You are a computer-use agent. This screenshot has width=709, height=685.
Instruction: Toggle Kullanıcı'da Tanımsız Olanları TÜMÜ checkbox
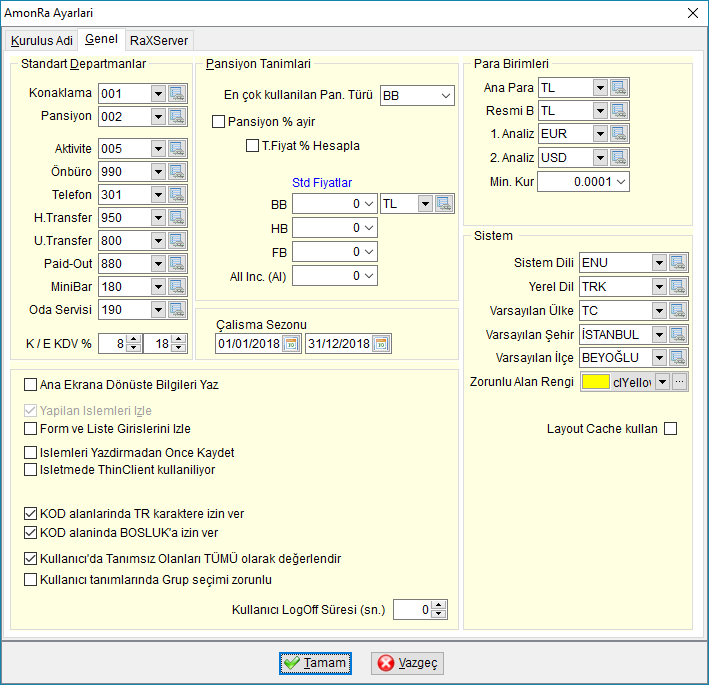30,559
